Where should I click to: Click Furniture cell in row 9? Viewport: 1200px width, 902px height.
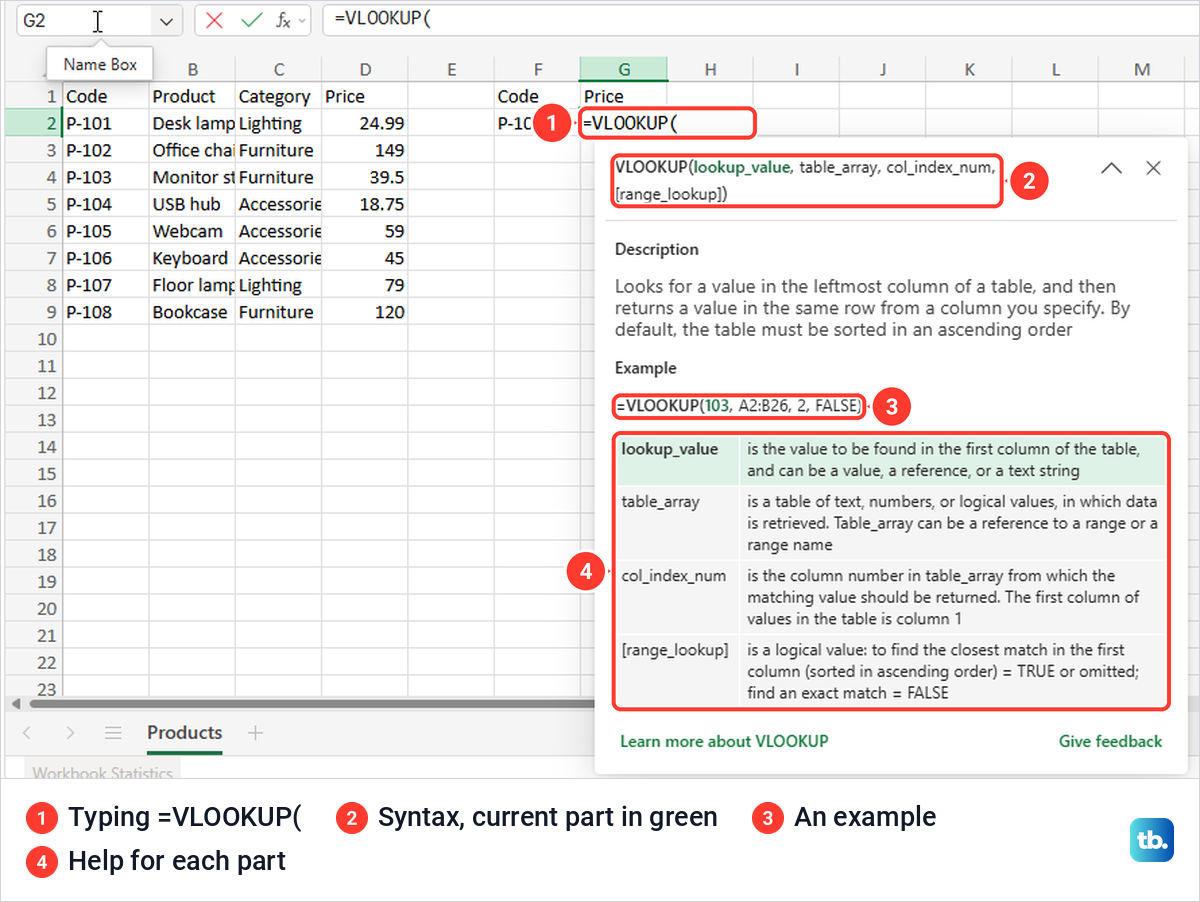coord(278,312)
